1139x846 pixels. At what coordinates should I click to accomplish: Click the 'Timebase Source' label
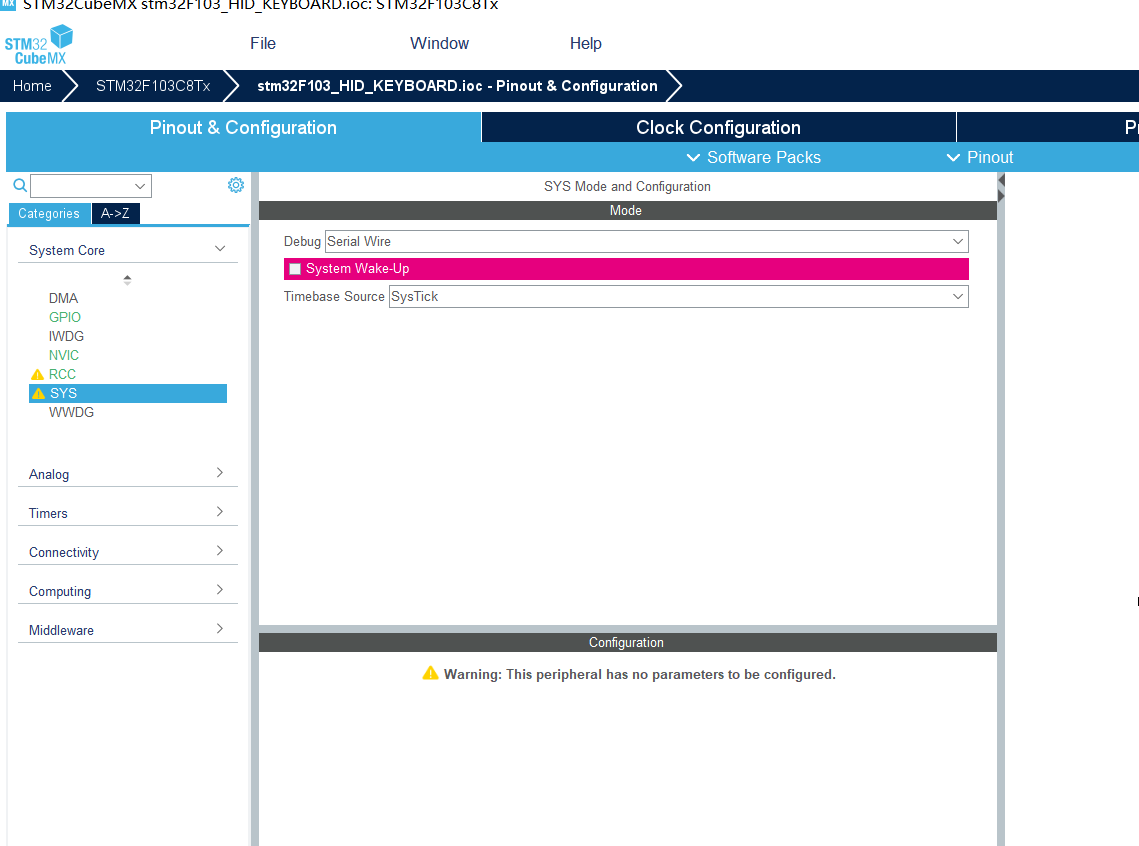point(334,296)
